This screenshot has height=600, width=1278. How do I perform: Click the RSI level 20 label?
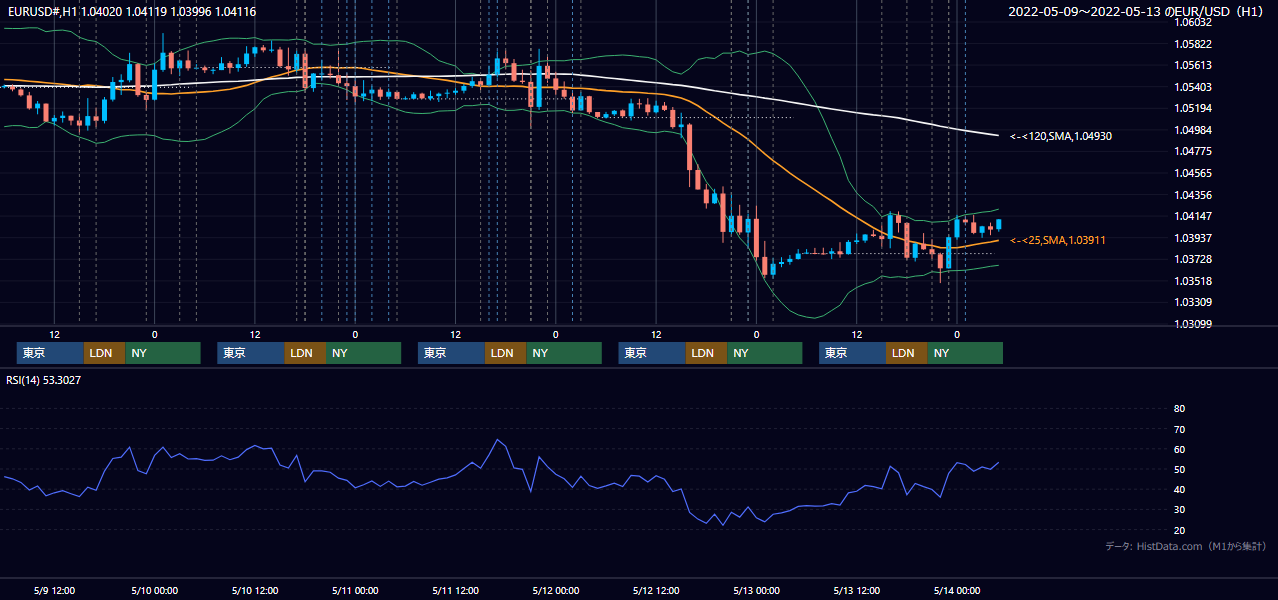(x=1179, y=530)
